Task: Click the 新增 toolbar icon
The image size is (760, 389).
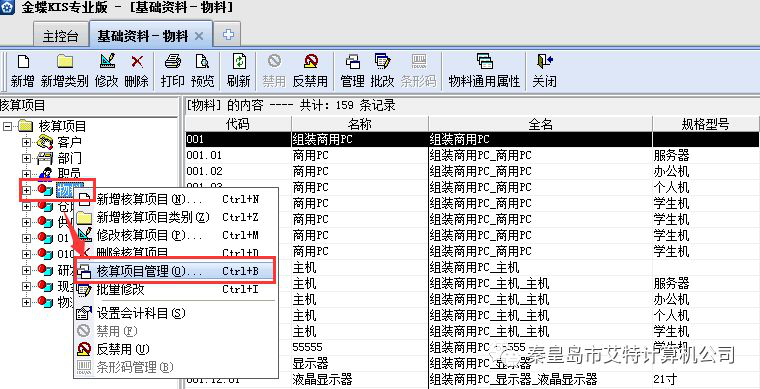Action: (x=23, y=62)
